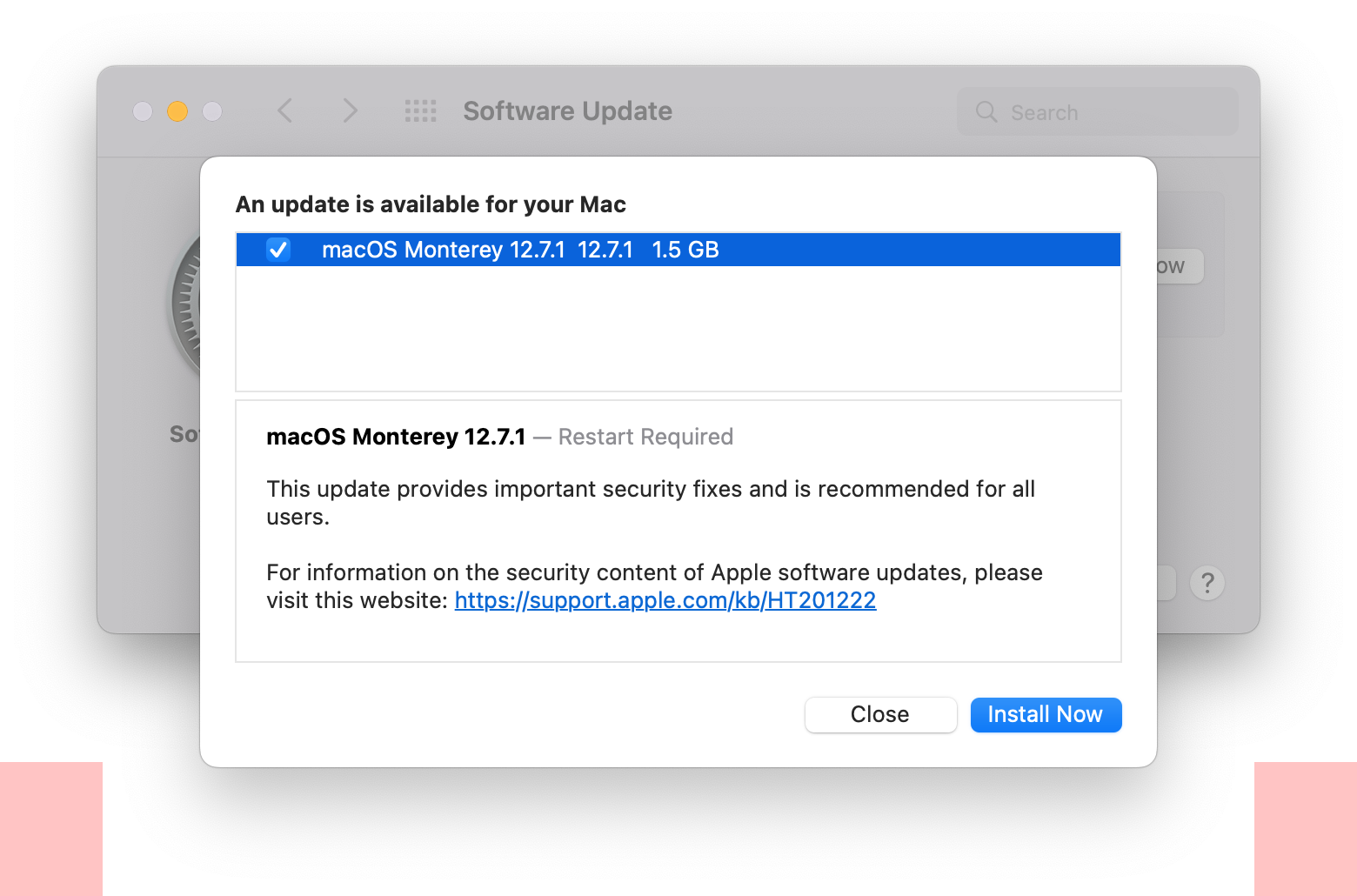Click the 1.5 GB size in update row
This screenshot has width=1357, height=896.
click(x=685, y=251)
